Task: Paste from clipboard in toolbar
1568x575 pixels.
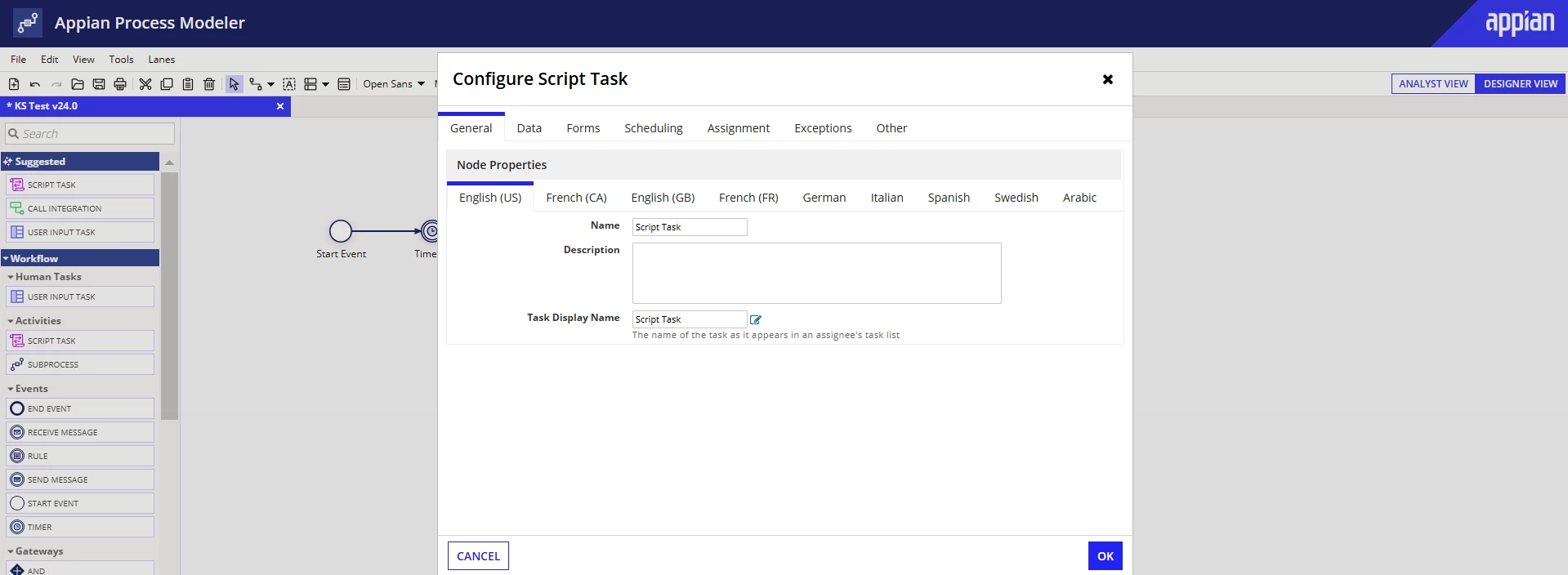Action: pos(188,84)
